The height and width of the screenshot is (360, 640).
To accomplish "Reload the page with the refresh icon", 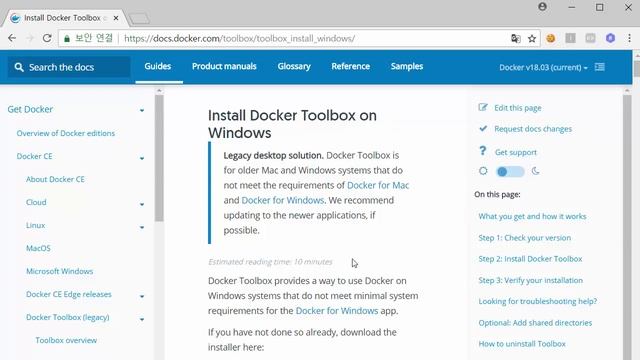I will 47,38.
